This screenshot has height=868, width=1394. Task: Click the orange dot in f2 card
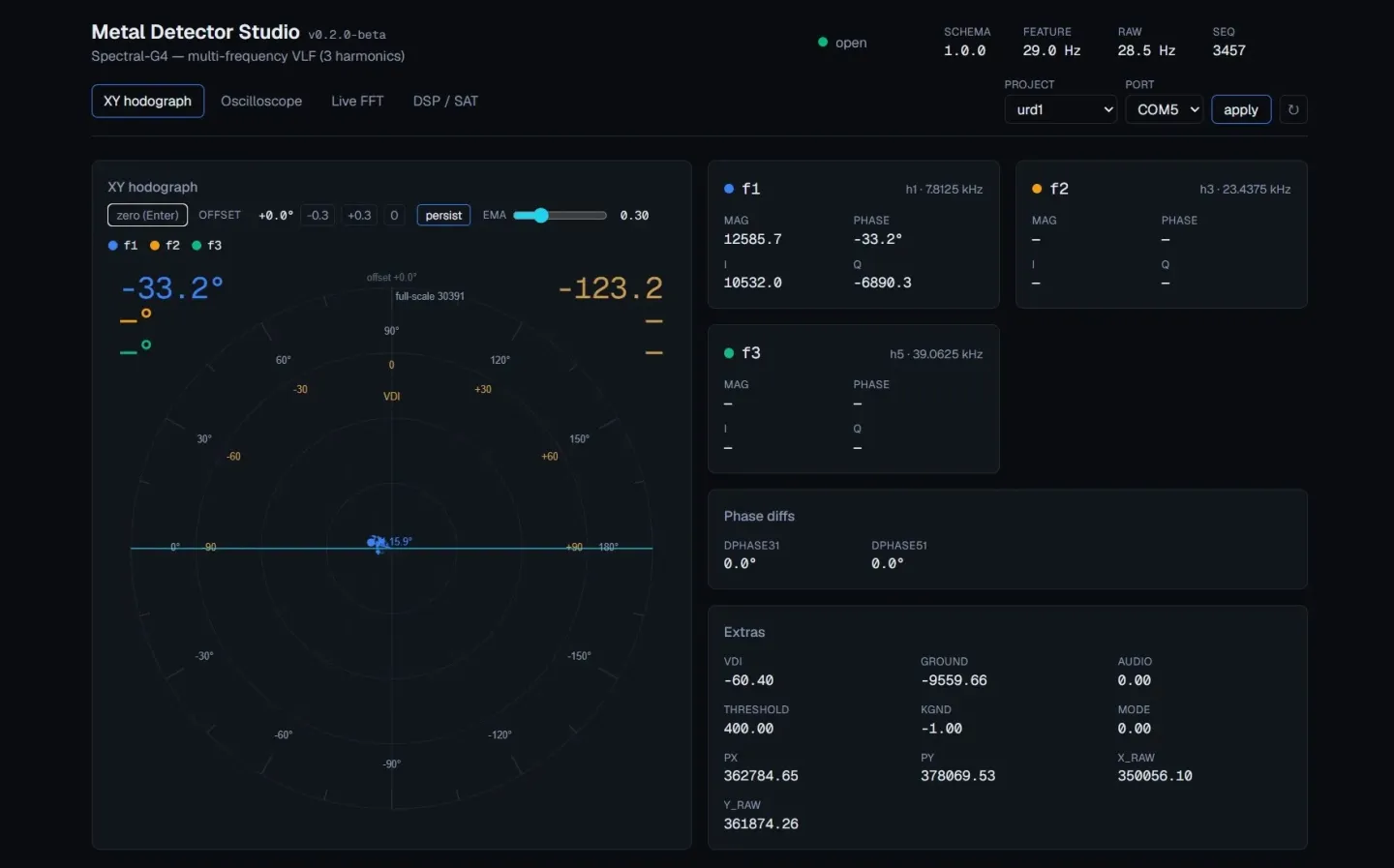pyautogui.click(x=1037, y=189)
